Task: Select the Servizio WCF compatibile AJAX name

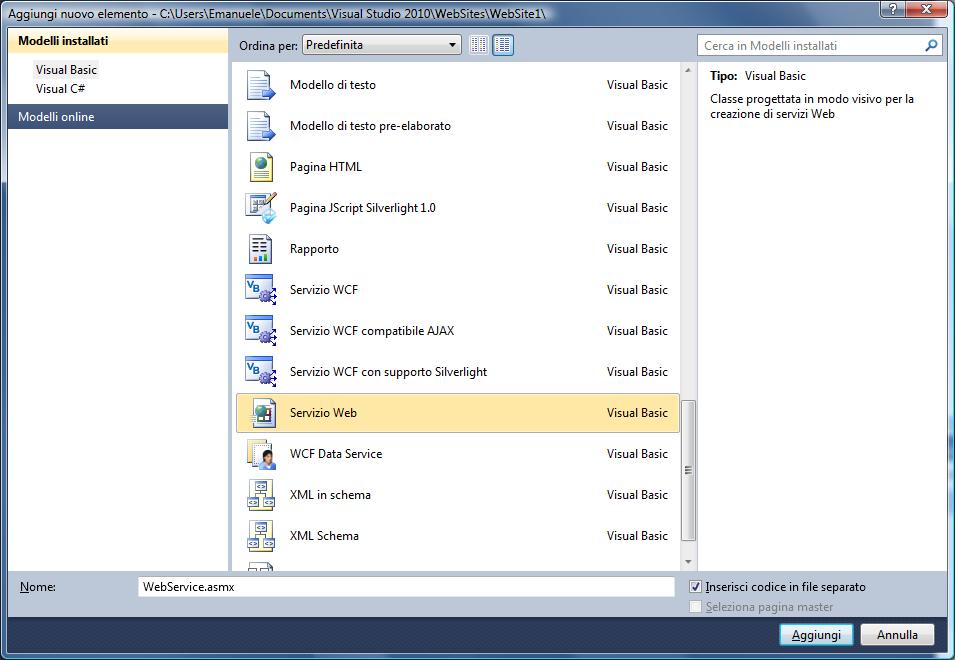Action: (372, 331)
